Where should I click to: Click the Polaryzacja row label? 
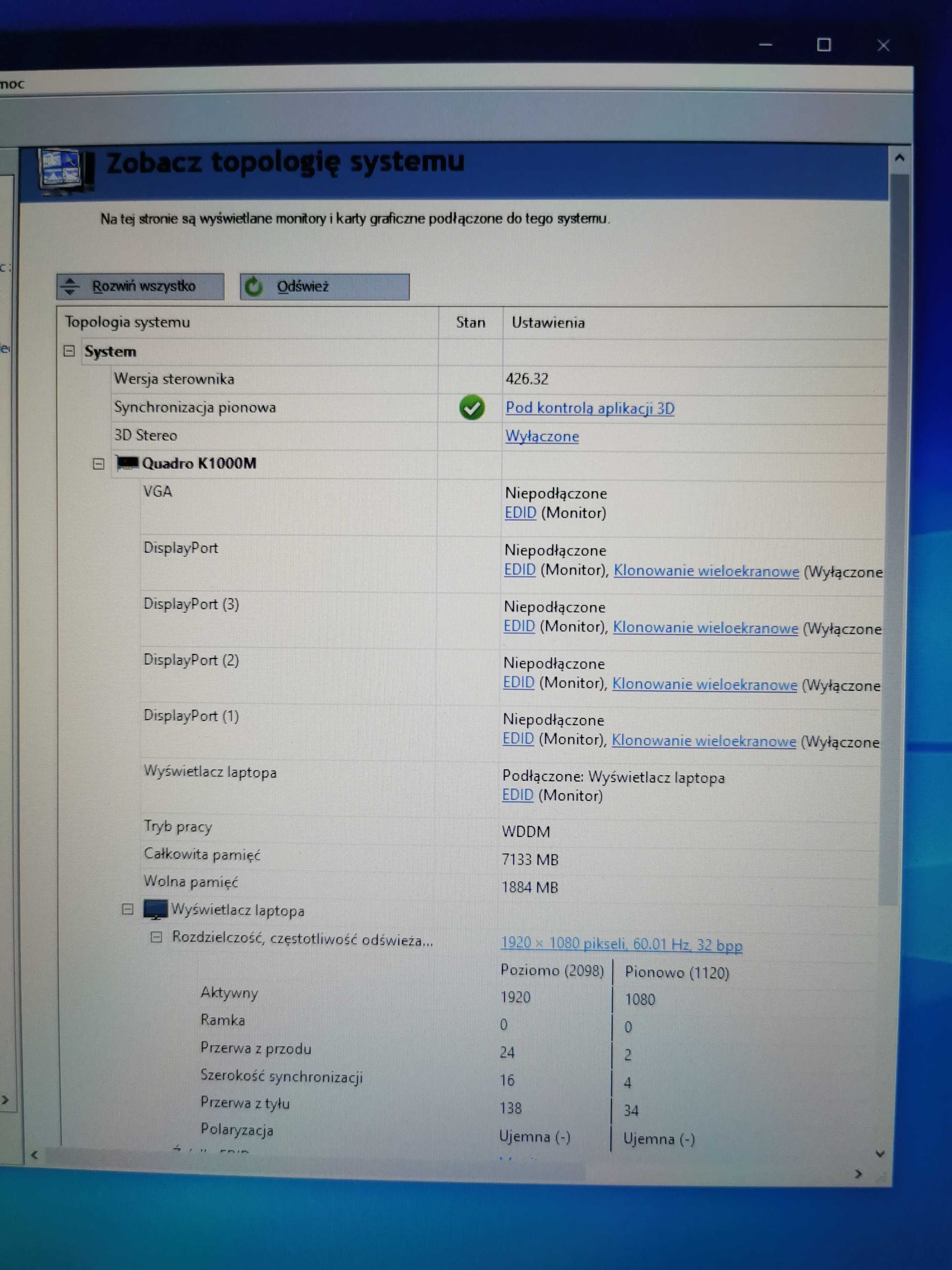point(237,1130)
